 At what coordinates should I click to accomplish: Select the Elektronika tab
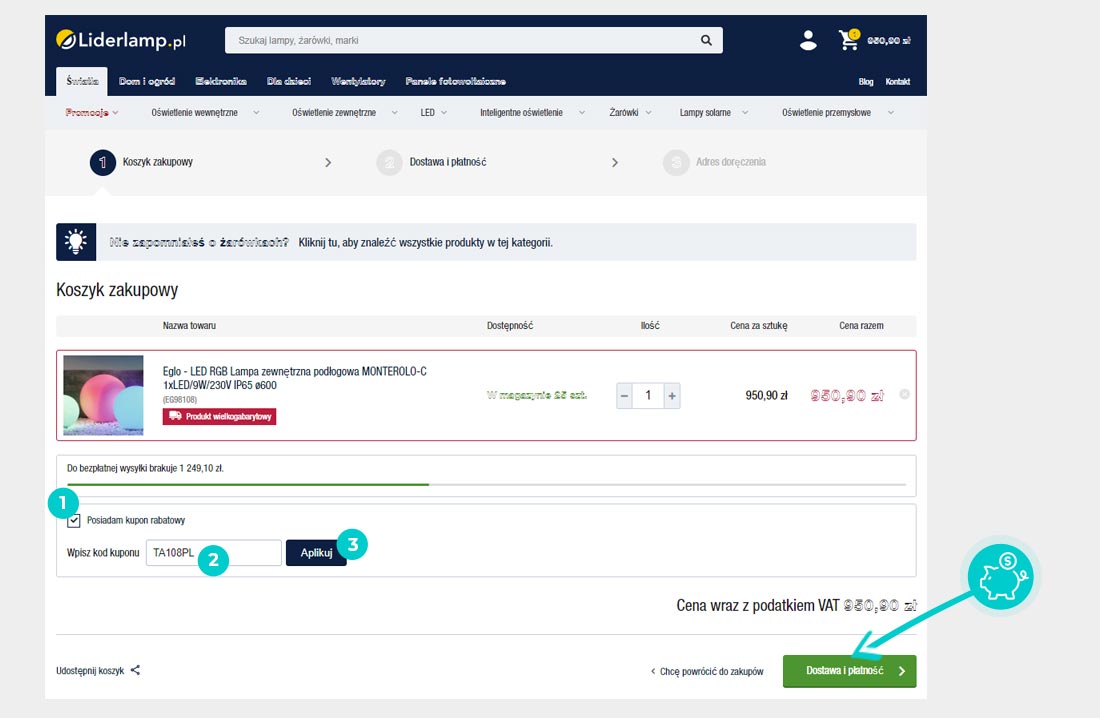click(221, 81)
